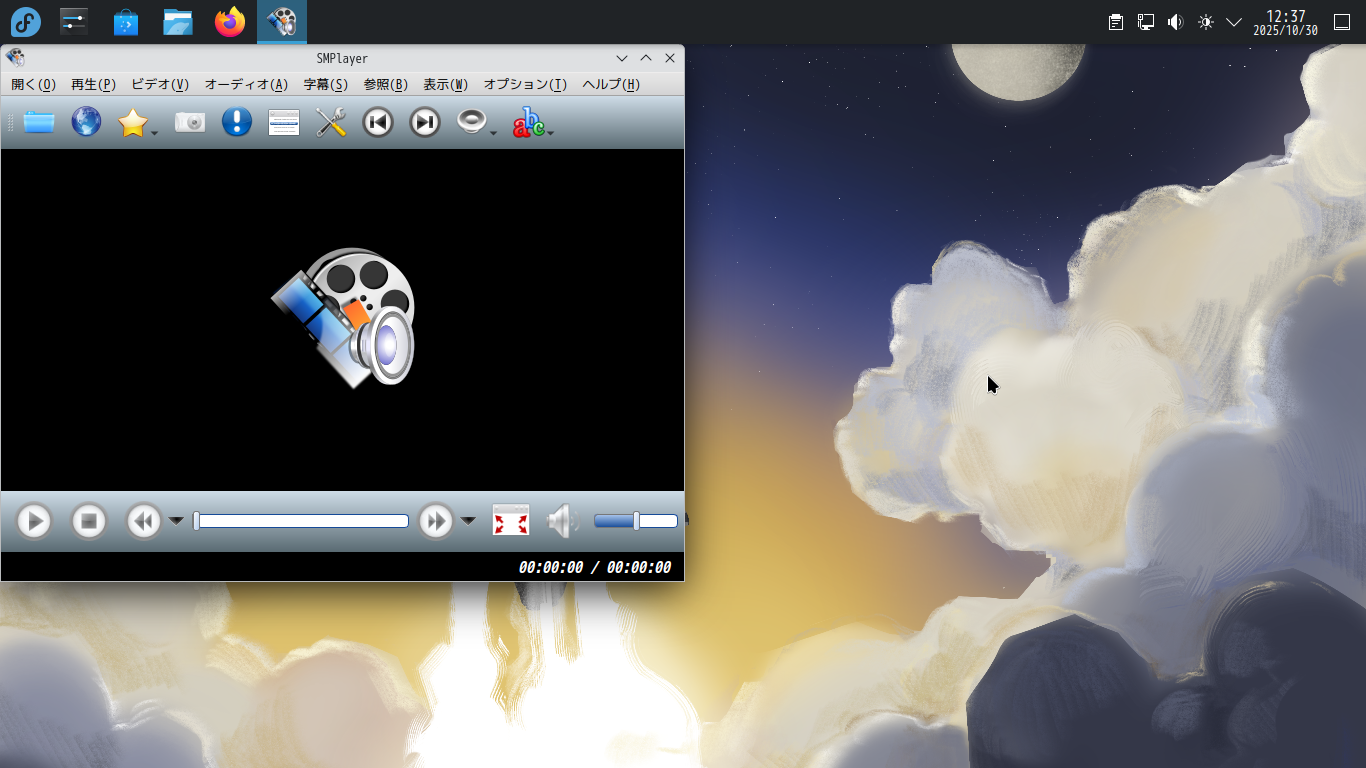Show hidden system tray icons arrow
Image resolution: width=1366 pixels, height=768 pixels.
1234,22
